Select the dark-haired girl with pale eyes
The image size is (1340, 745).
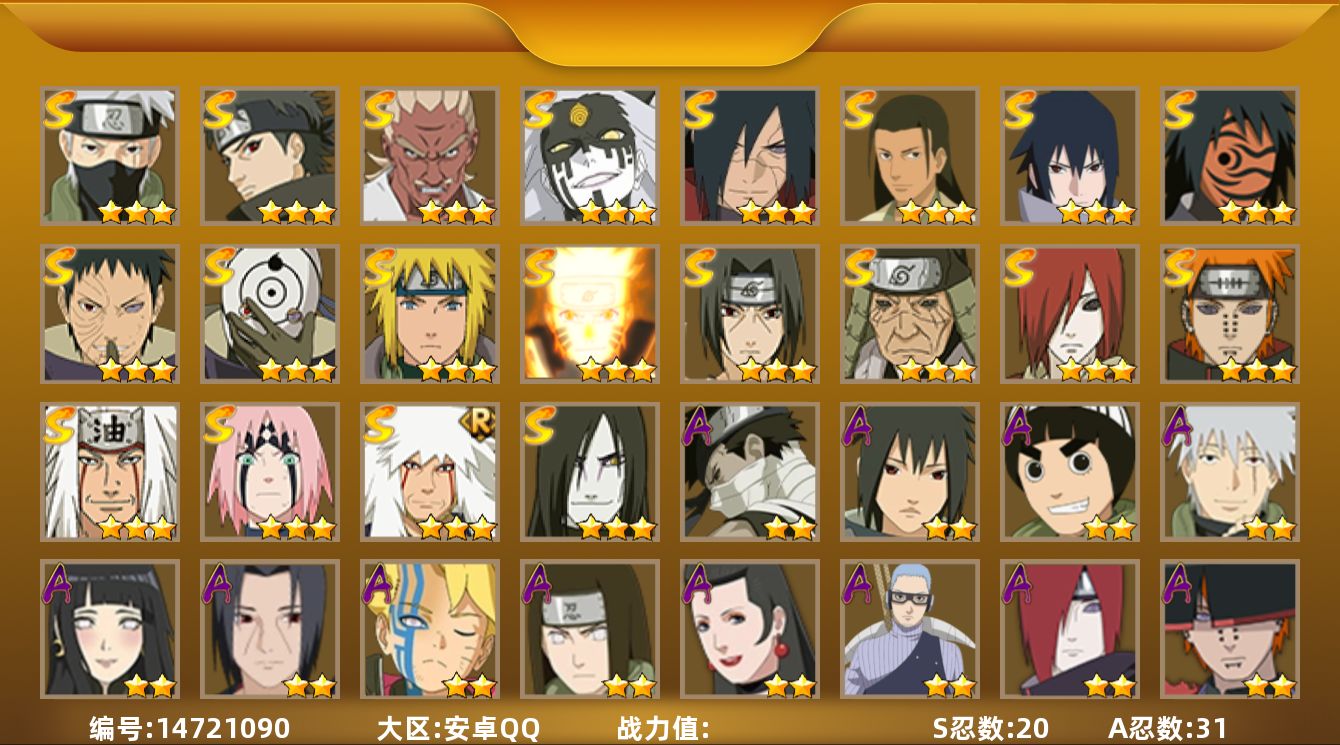[x=110, y=629]
